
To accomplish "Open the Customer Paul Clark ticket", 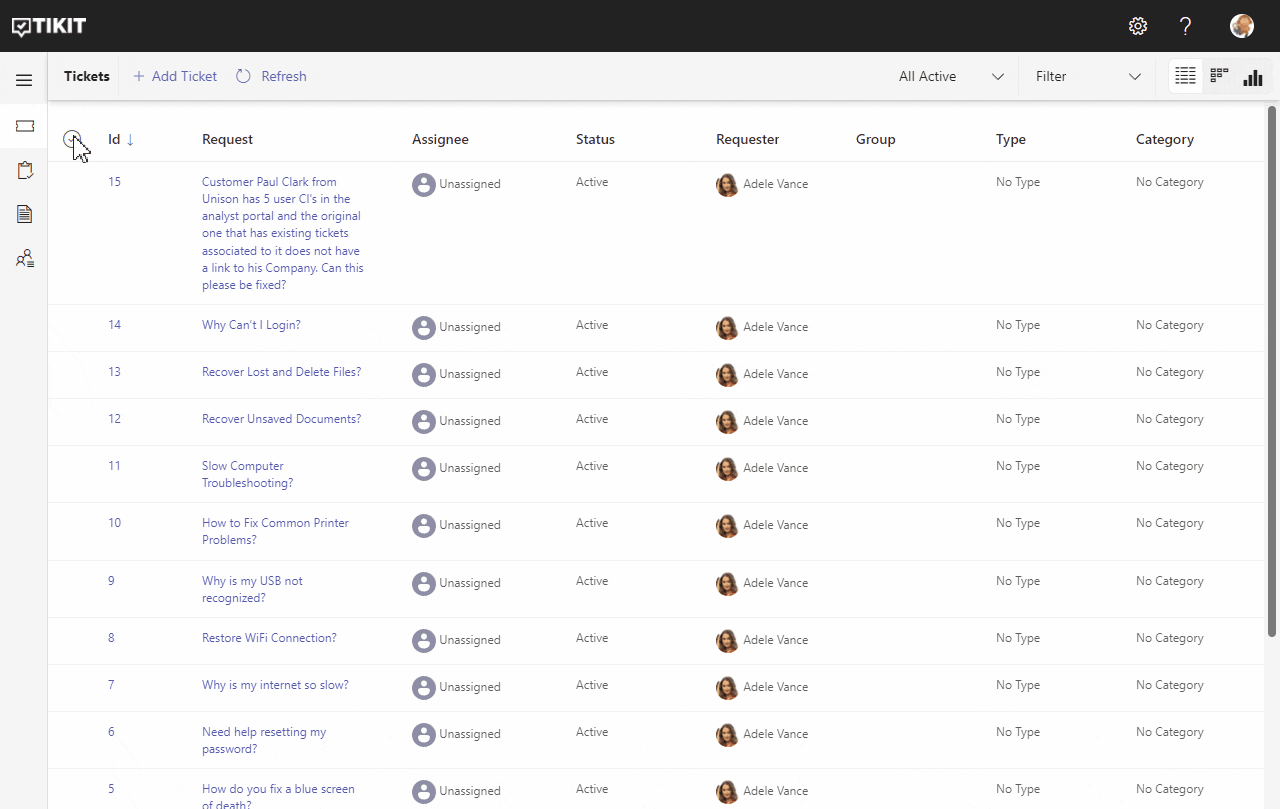I will (x=283, y=233).
